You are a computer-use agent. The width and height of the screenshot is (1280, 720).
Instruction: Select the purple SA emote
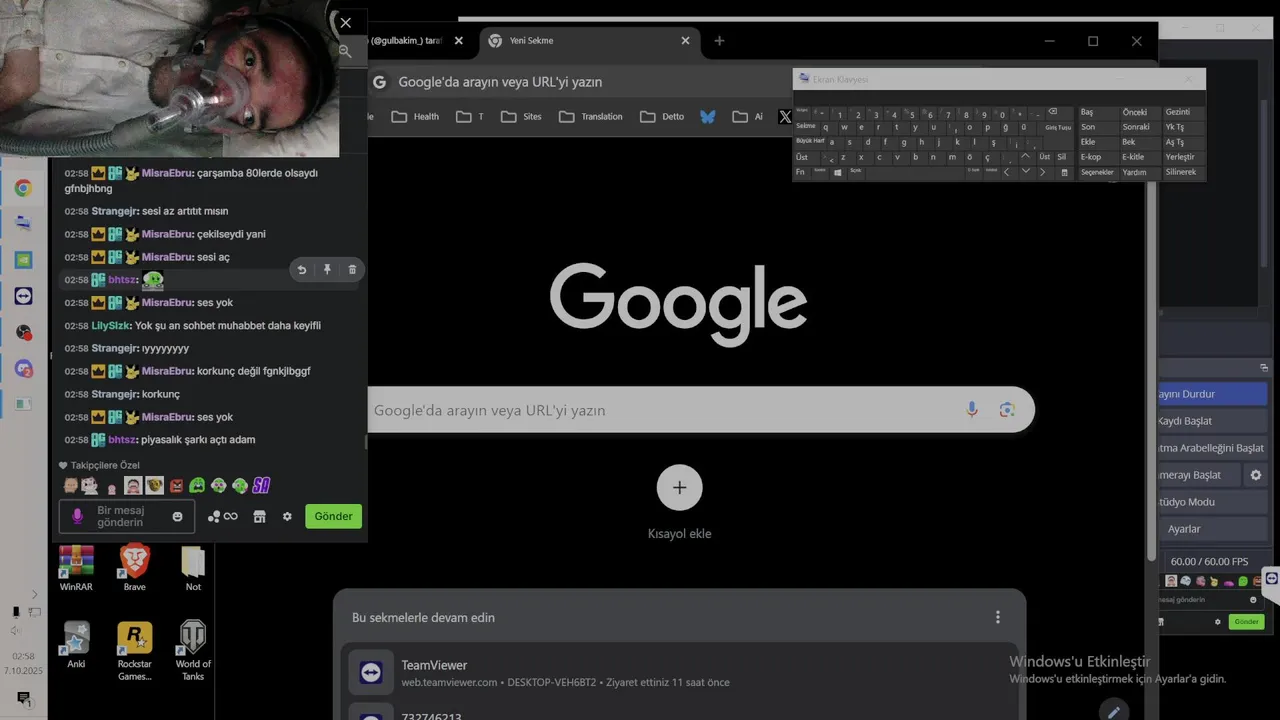coord(261,486)
